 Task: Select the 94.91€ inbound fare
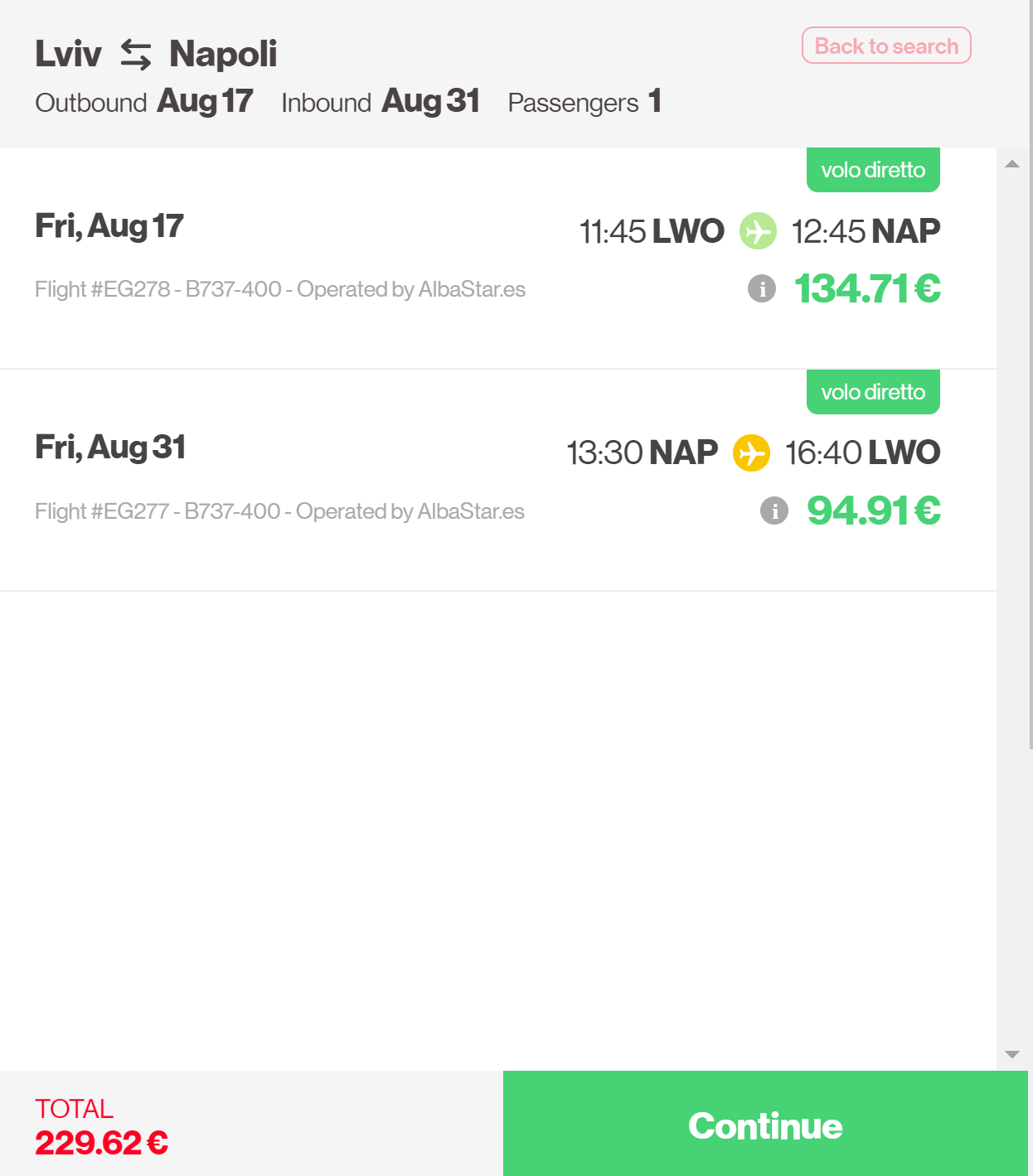(874, 511)
